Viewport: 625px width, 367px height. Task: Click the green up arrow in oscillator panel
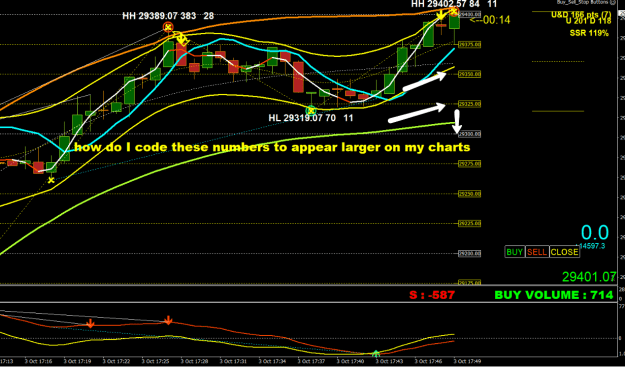376,353
